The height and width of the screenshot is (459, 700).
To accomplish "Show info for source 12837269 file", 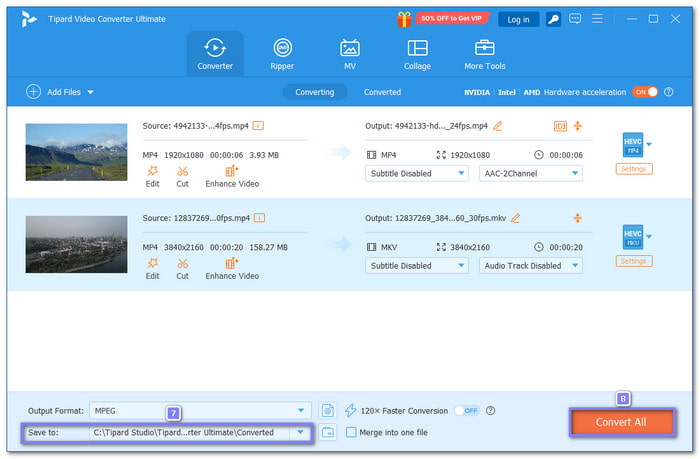I will (x=259, y=218).
